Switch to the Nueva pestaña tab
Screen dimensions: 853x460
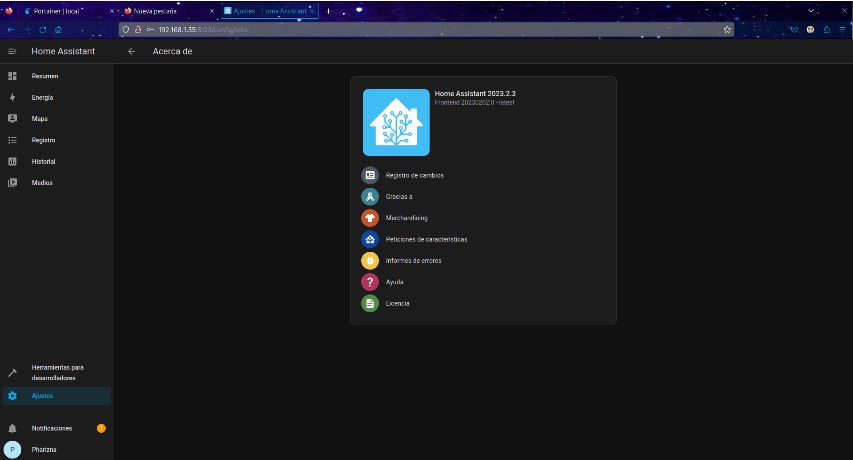[x=169, y=11]
